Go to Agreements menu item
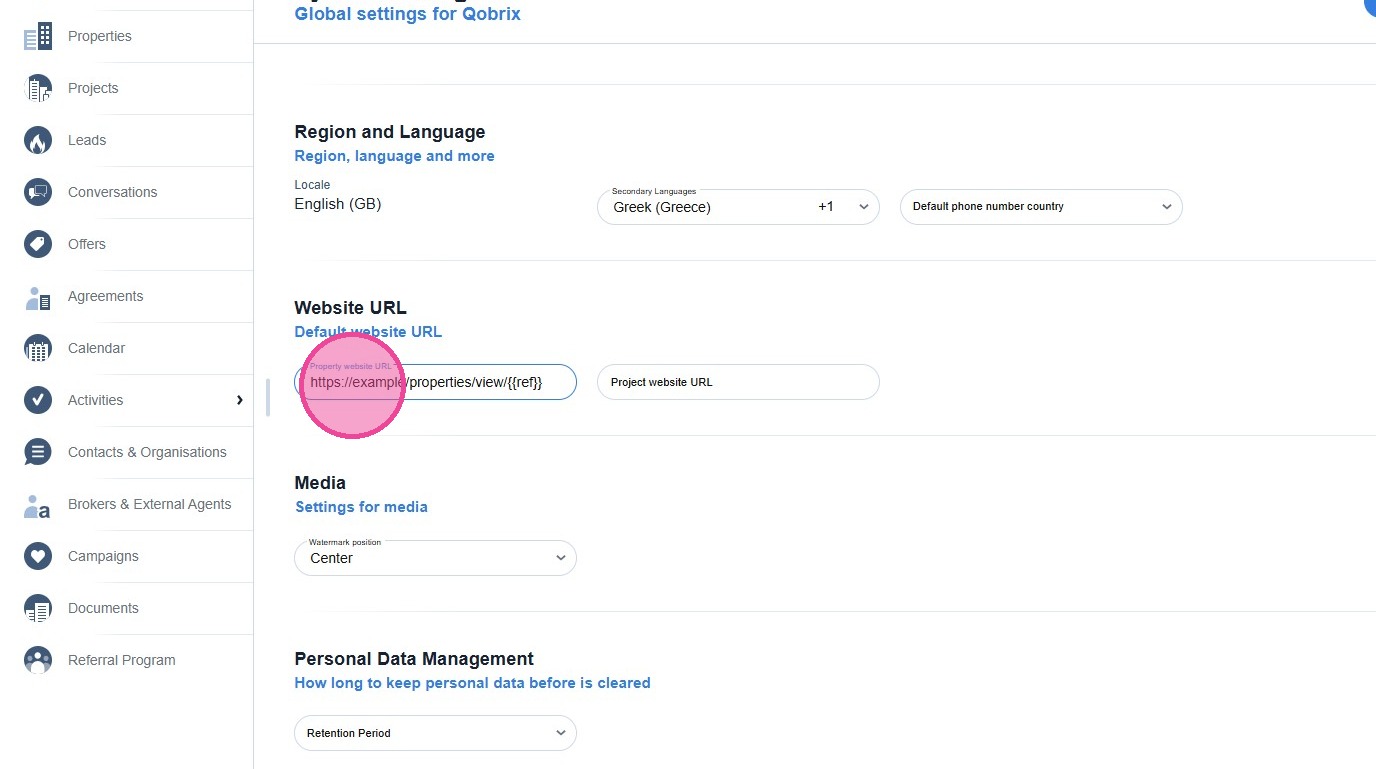Image resolution: width=1376 pixels, height=769 pixels. pos(105,296)
